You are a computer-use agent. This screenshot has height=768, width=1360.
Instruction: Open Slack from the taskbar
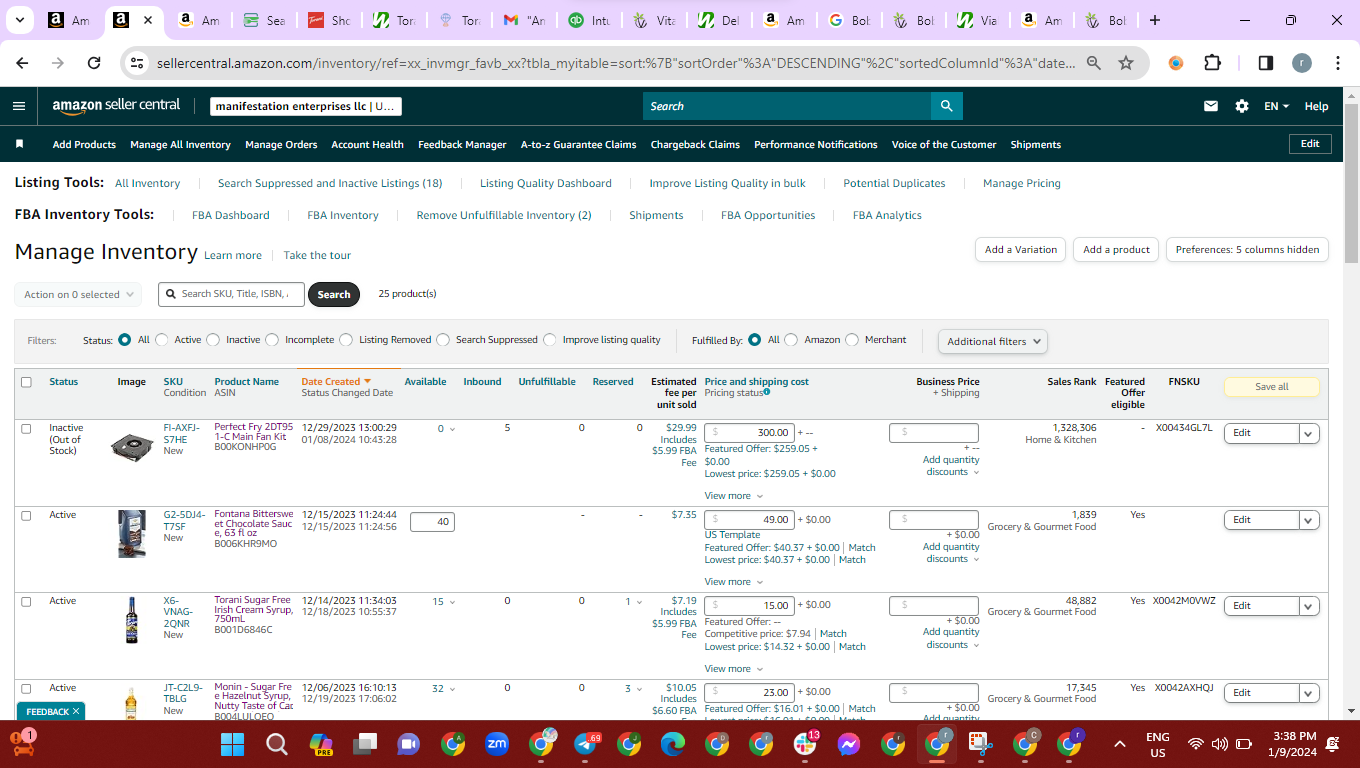[805, 744]
